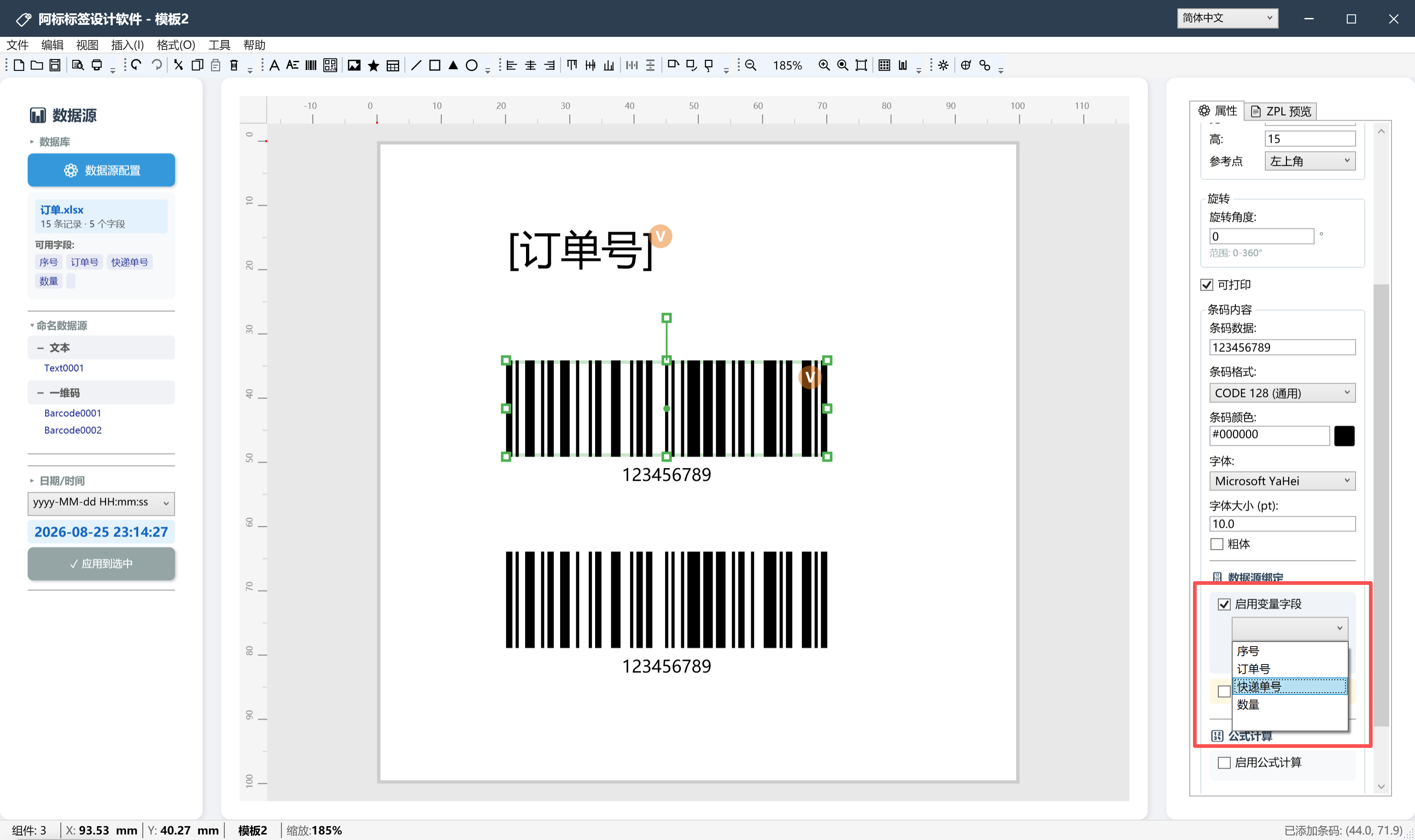Zoom in on the canvas
This screenshot has height=840, width=1415.
[x=824, y=66]
